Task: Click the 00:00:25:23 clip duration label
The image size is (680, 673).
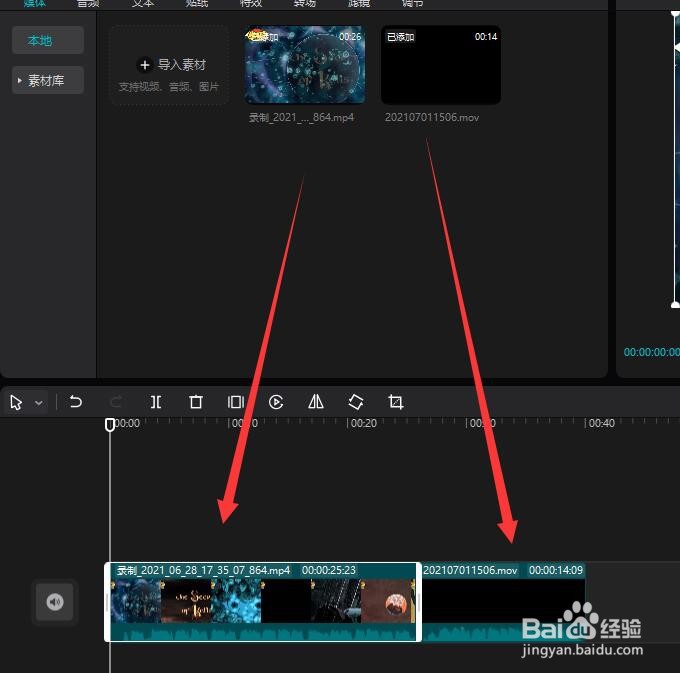Action: [329, 570]
